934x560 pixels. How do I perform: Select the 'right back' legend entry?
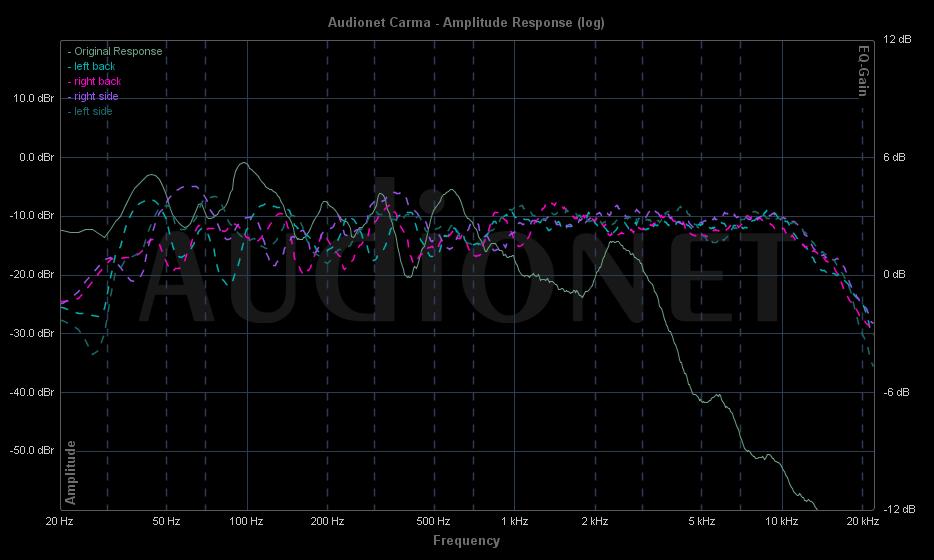pyautogui.click(x=94, y=81)
